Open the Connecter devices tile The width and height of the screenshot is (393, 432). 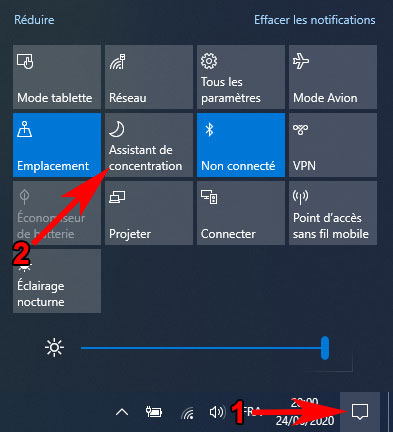click(x=241, y=213)
